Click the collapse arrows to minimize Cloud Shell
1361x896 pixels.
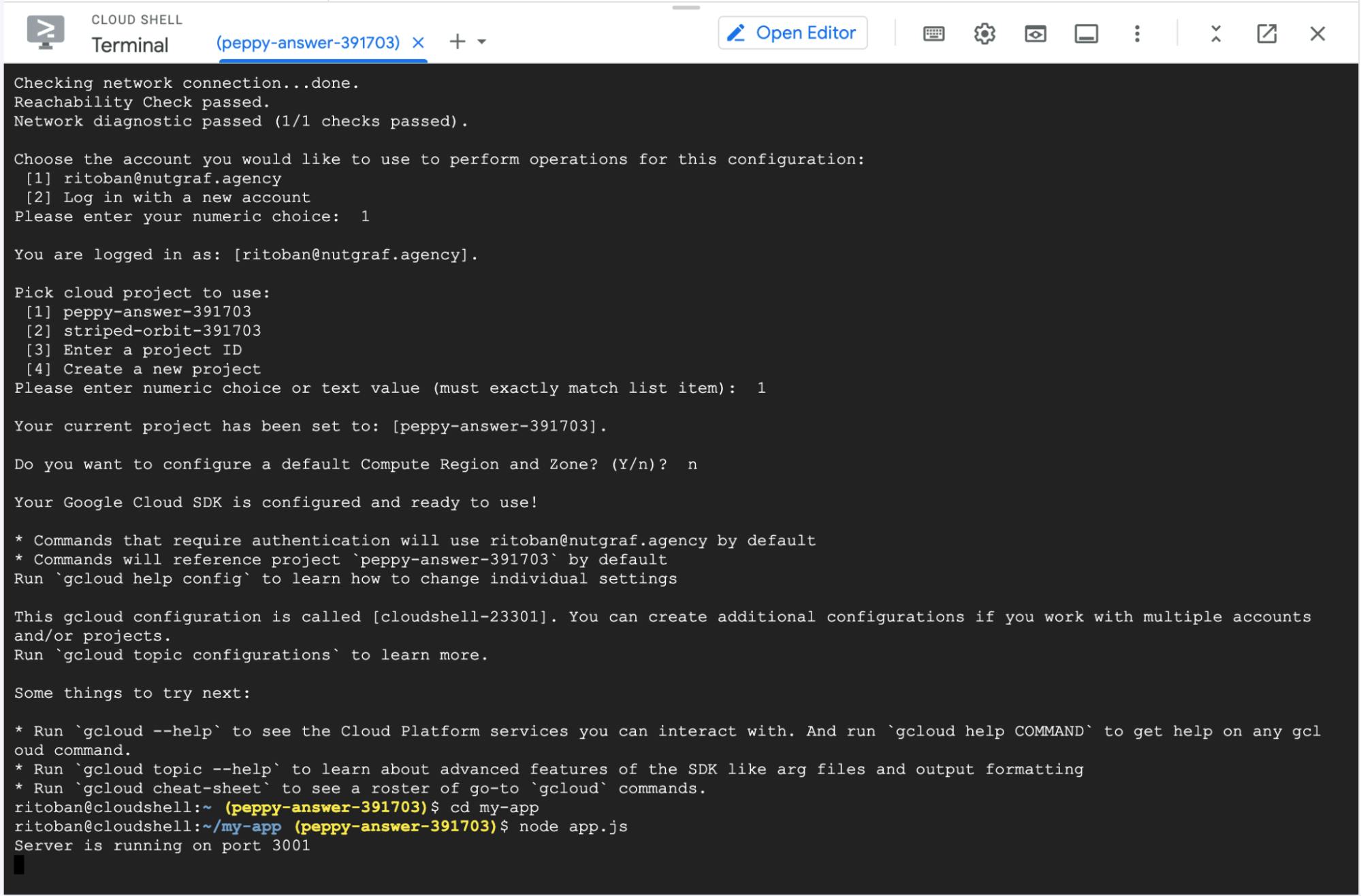coord(1215,33)
